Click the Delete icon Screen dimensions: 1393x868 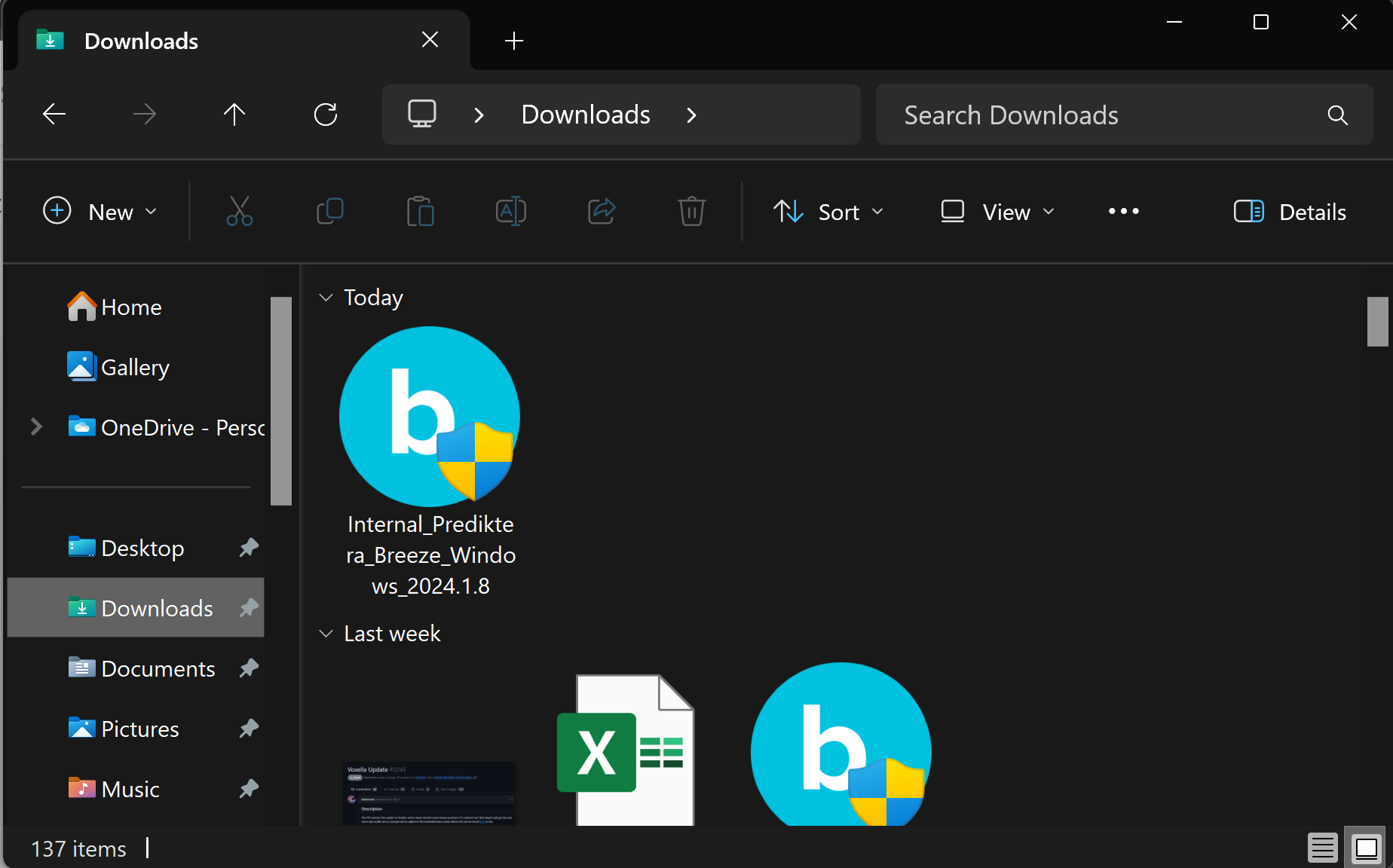tap(691, 211)
